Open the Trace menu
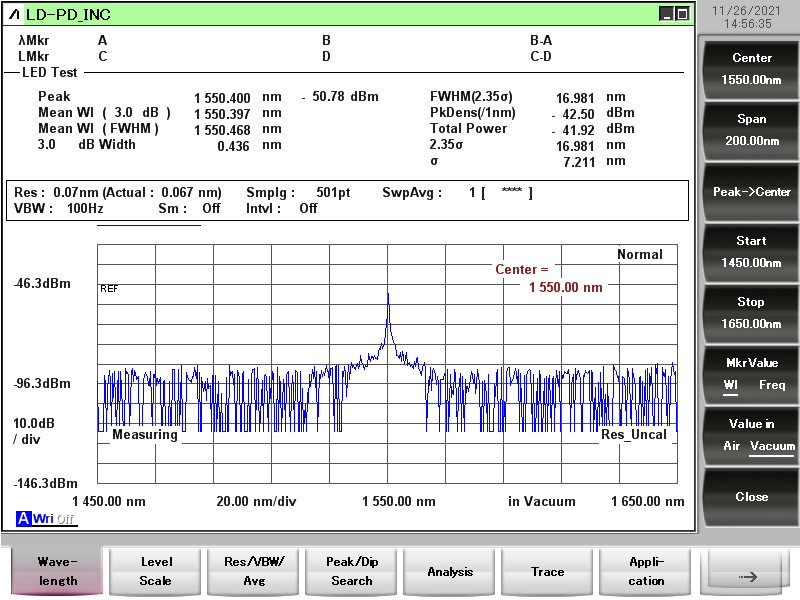This screenshot has width=800, height=600. [548, 572]
